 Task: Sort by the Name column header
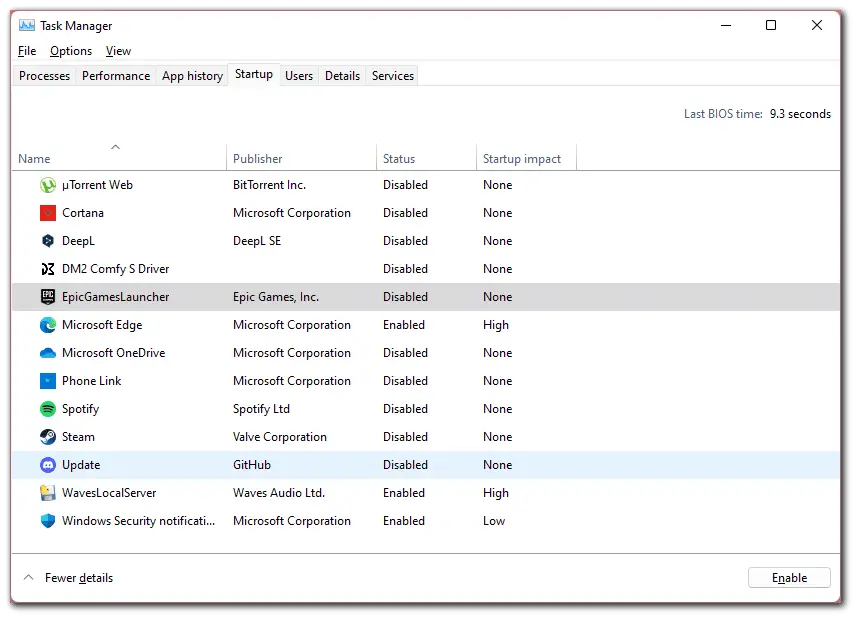click(119, 156)
